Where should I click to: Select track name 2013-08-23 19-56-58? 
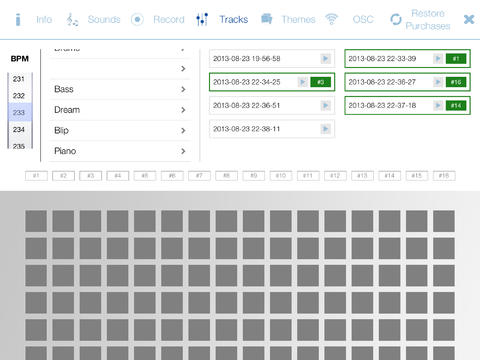click(x=247, y=59)
